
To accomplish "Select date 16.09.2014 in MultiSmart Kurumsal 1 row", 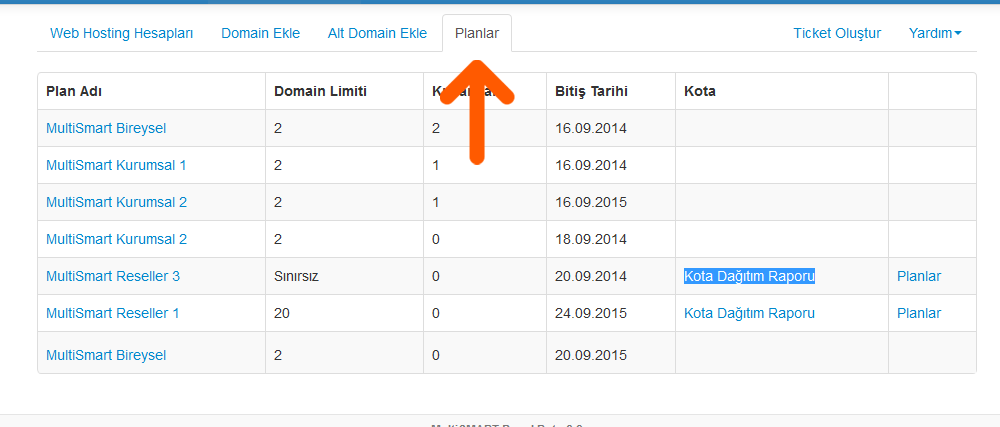I will tap(591, 165).
